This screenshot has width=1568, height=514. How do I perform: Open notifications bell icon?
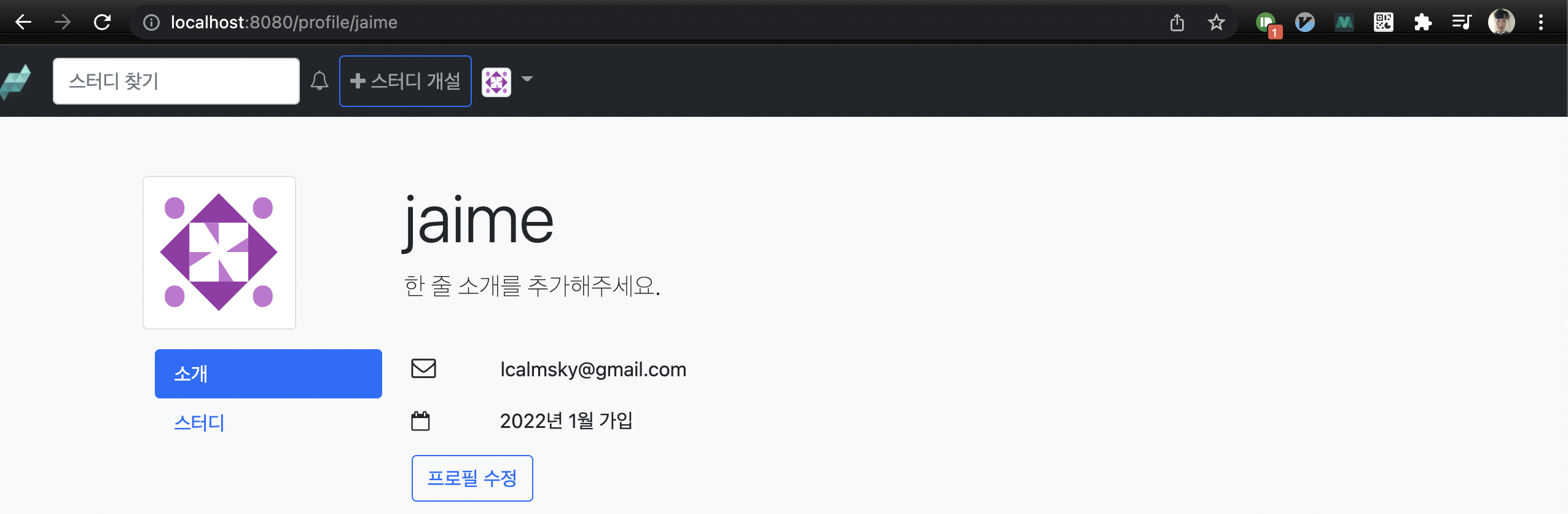coord(319,81)
